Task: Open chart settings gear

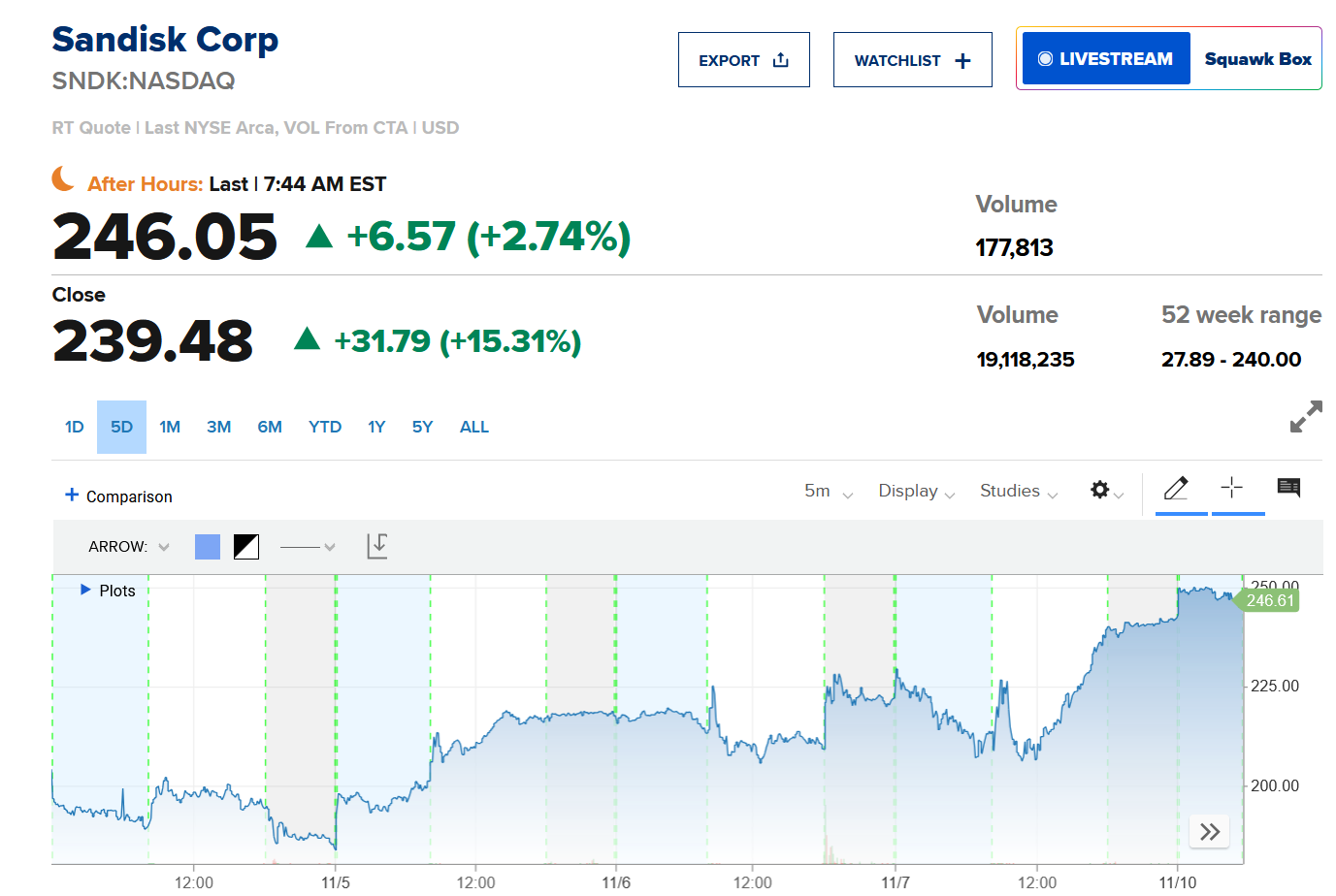Action: [1100, 490]
